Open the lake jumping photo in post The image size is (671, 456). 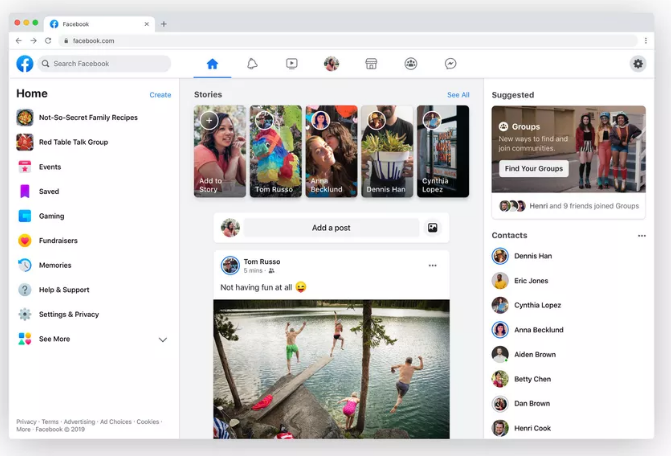331,369
